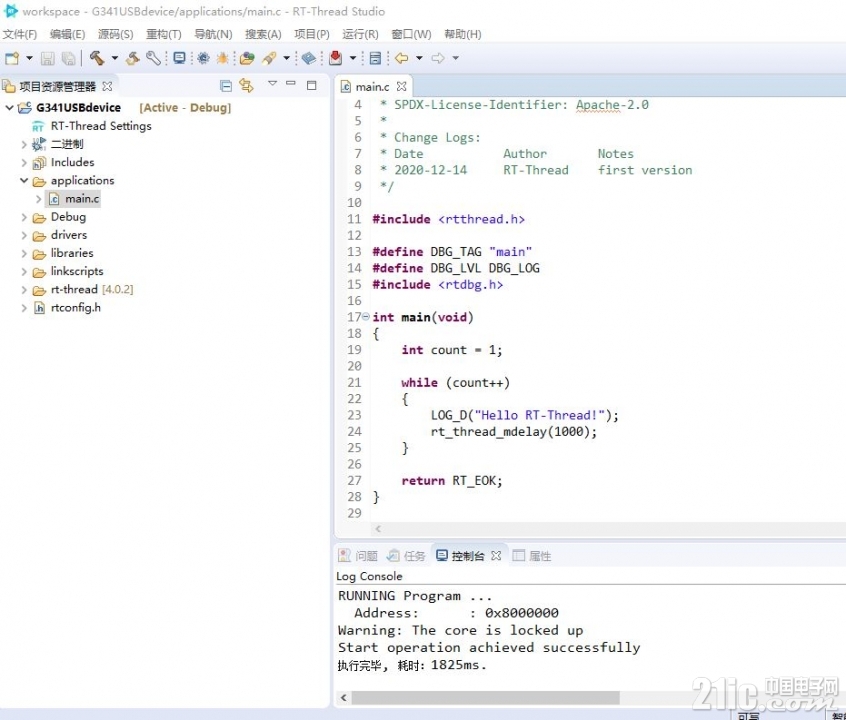
Task: Expand the linkscripts folder
Action: pyautogui.click(x=24, y=271)
